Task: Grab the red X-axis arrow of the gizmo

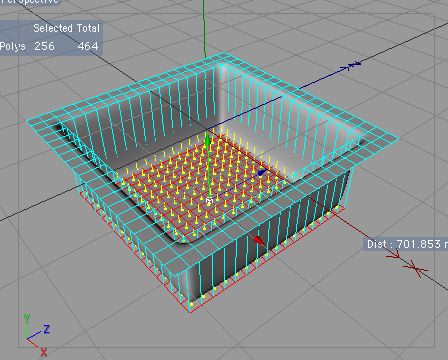Action: pyautogui.click(x=259, y=241)
